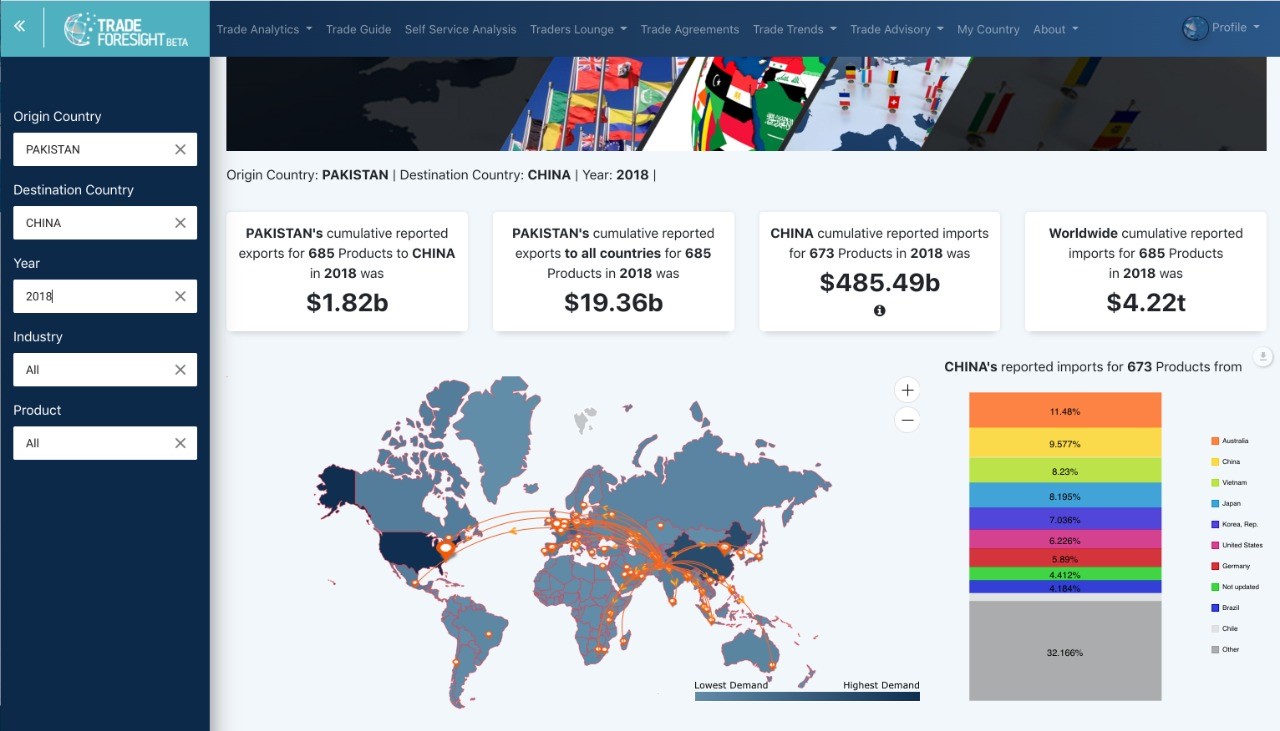
Task: Download the imports chart
Action: pos(1263,357)
